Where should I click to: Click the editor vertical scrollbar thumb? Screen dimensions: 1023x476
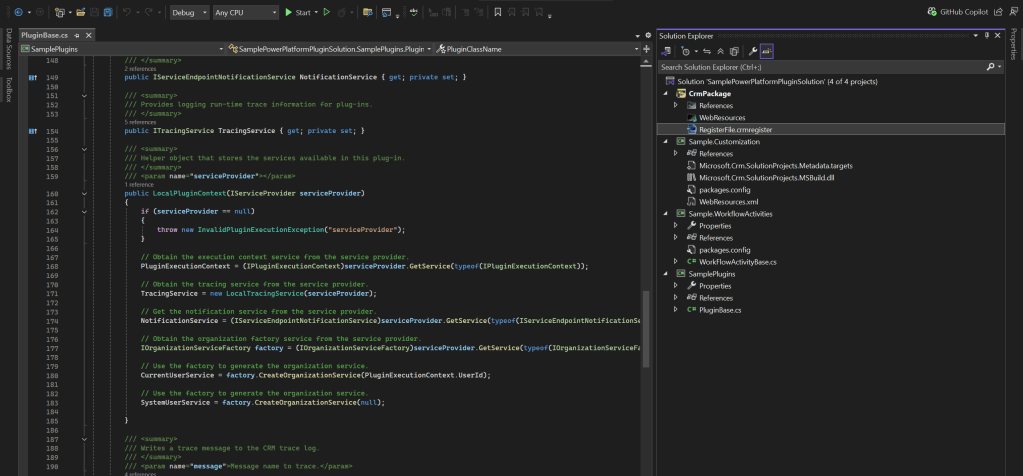(x=645, y=330)
